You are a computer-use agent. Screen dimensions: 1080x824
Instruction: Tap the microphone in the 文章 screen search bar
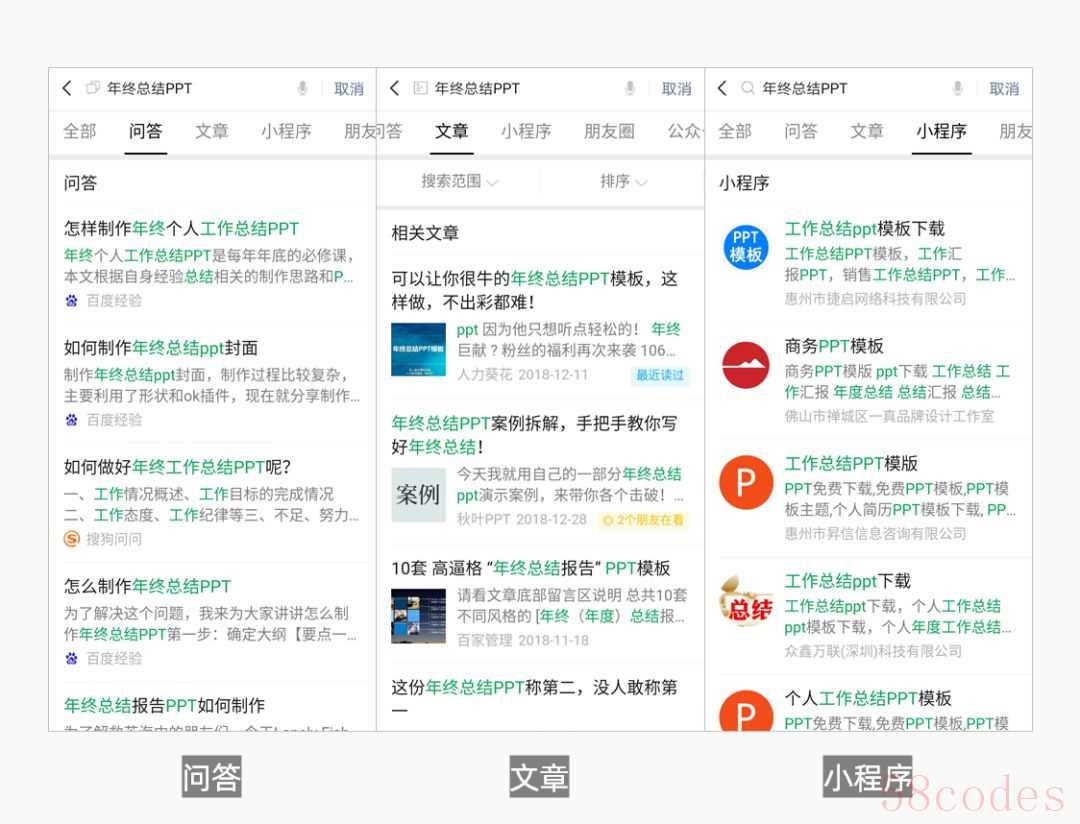[x=630, y=88]
